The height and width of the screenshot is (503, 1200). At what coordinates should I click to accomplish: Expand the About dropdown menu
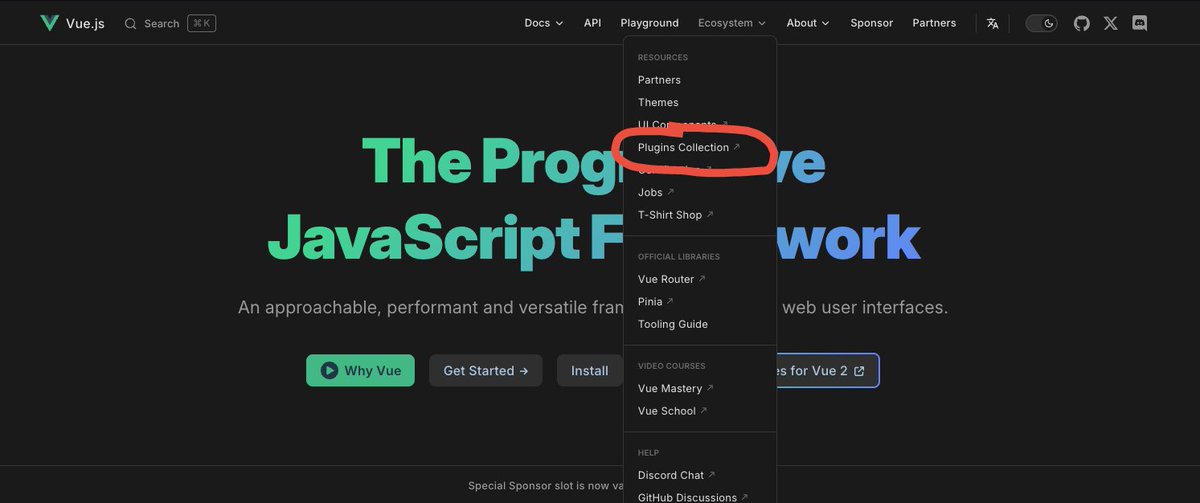808,23
